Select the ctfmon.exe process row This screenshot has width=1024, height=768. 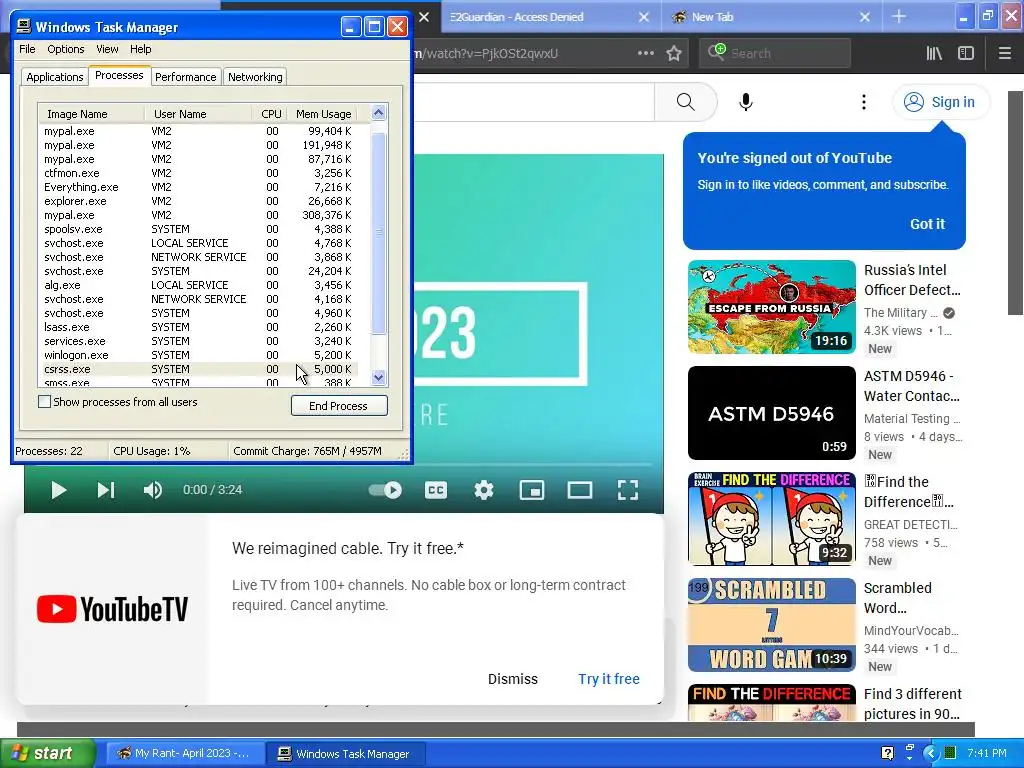point(199,173)
